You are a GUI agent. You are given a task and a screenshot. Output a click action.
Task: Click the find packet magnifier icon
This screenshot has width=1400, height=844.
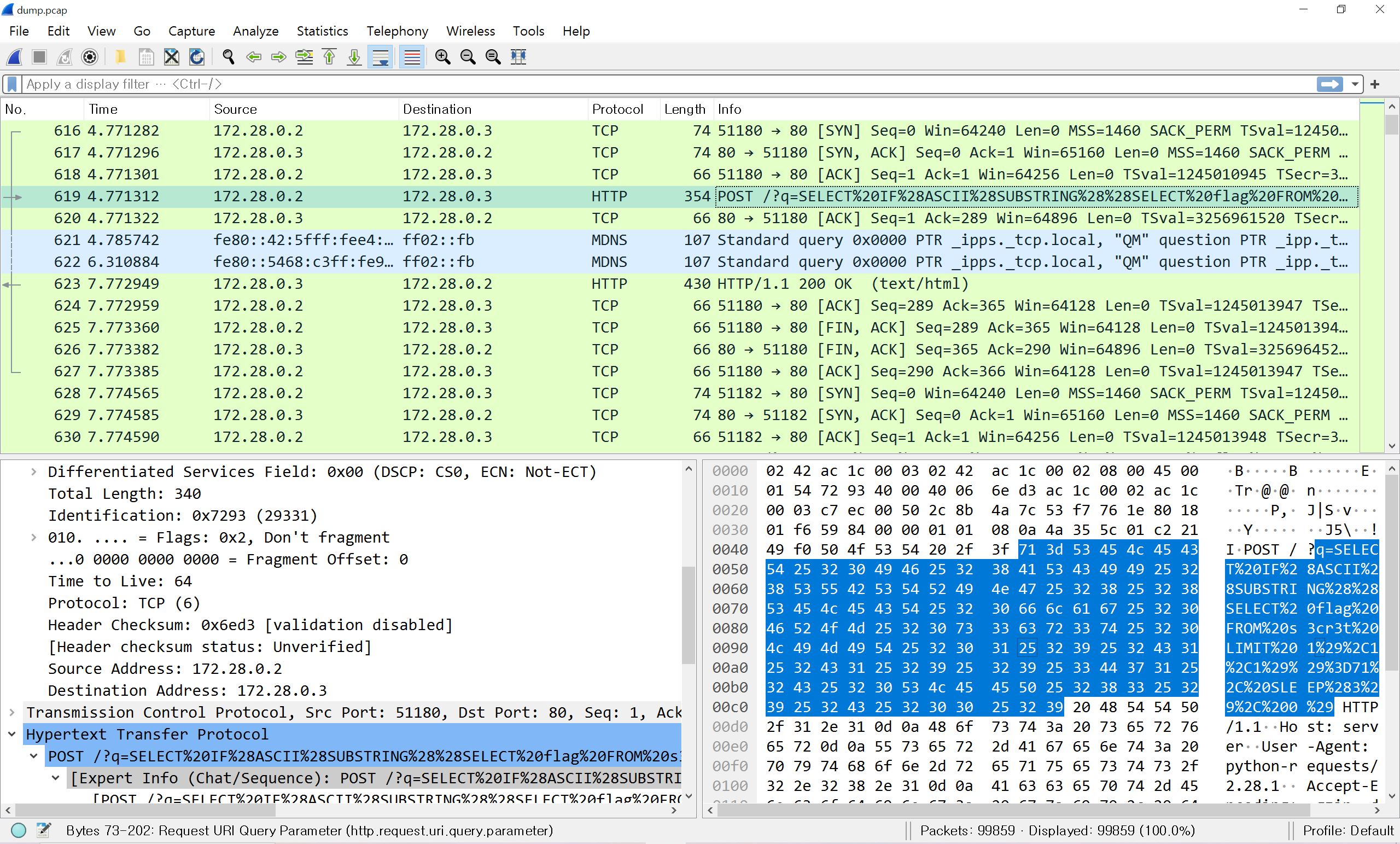click(x=229, y=57)
